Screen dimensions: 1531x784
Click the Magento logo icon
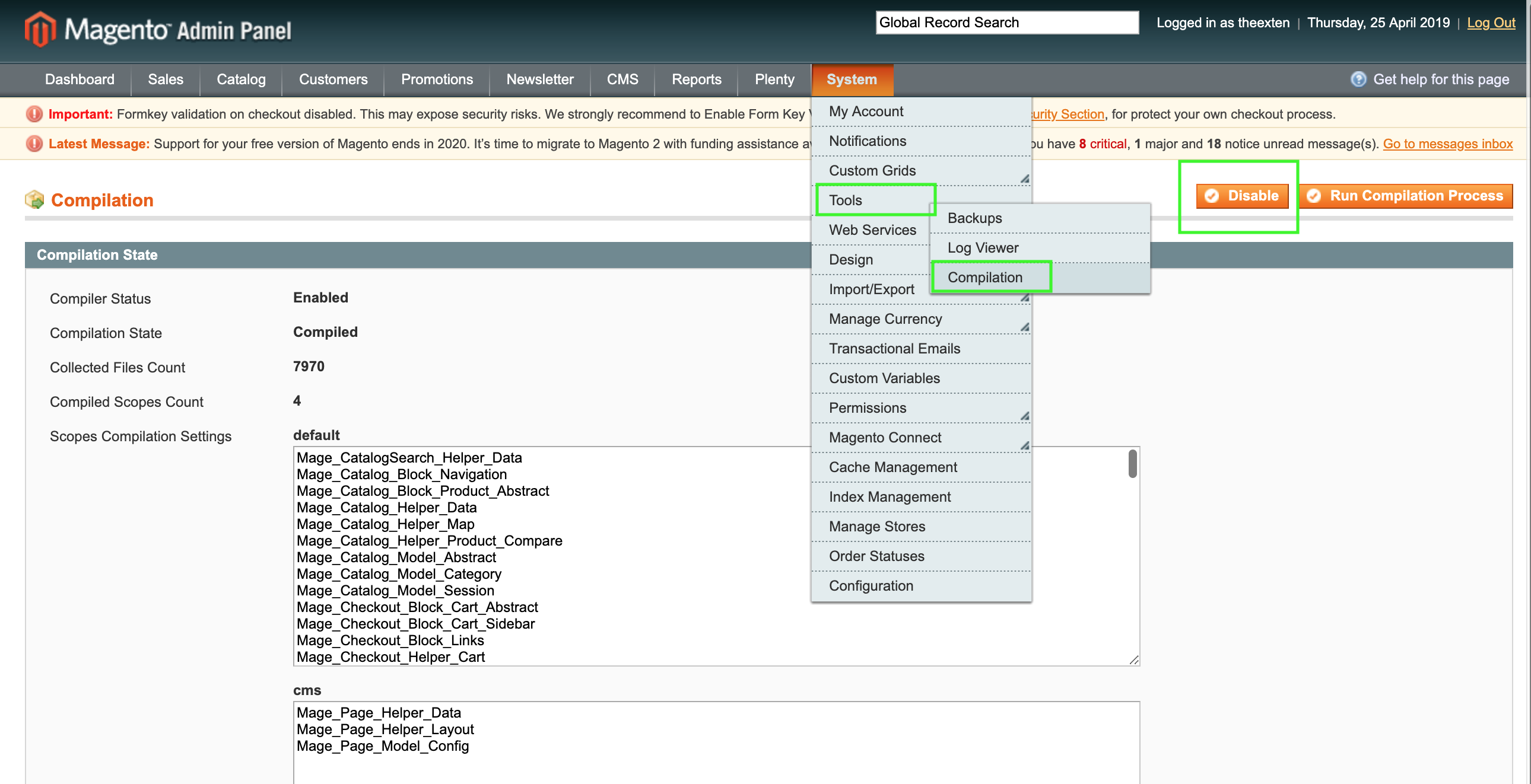coord(40,29)
